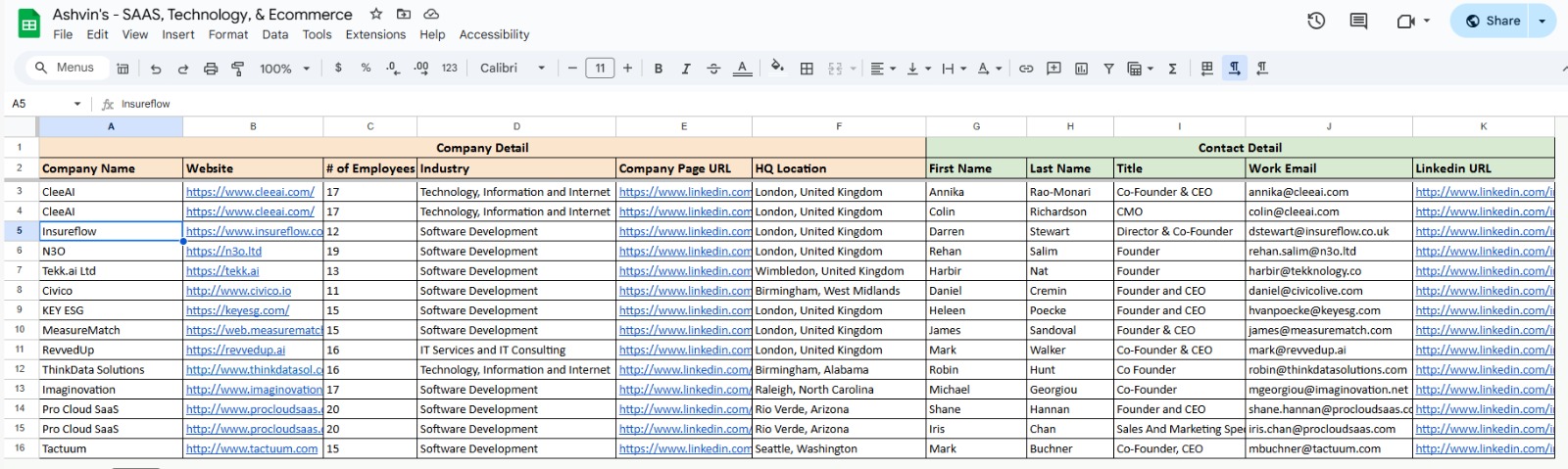This screenshot has width=1568, height=469.
Task: Open the Calibri font dropdown
Action: [x=513, y=69]
